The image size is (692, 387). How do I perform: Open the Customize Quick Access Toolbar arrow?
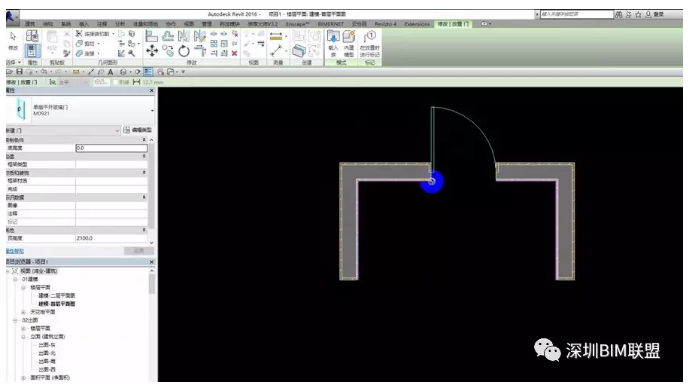click(x=183, y=71)
